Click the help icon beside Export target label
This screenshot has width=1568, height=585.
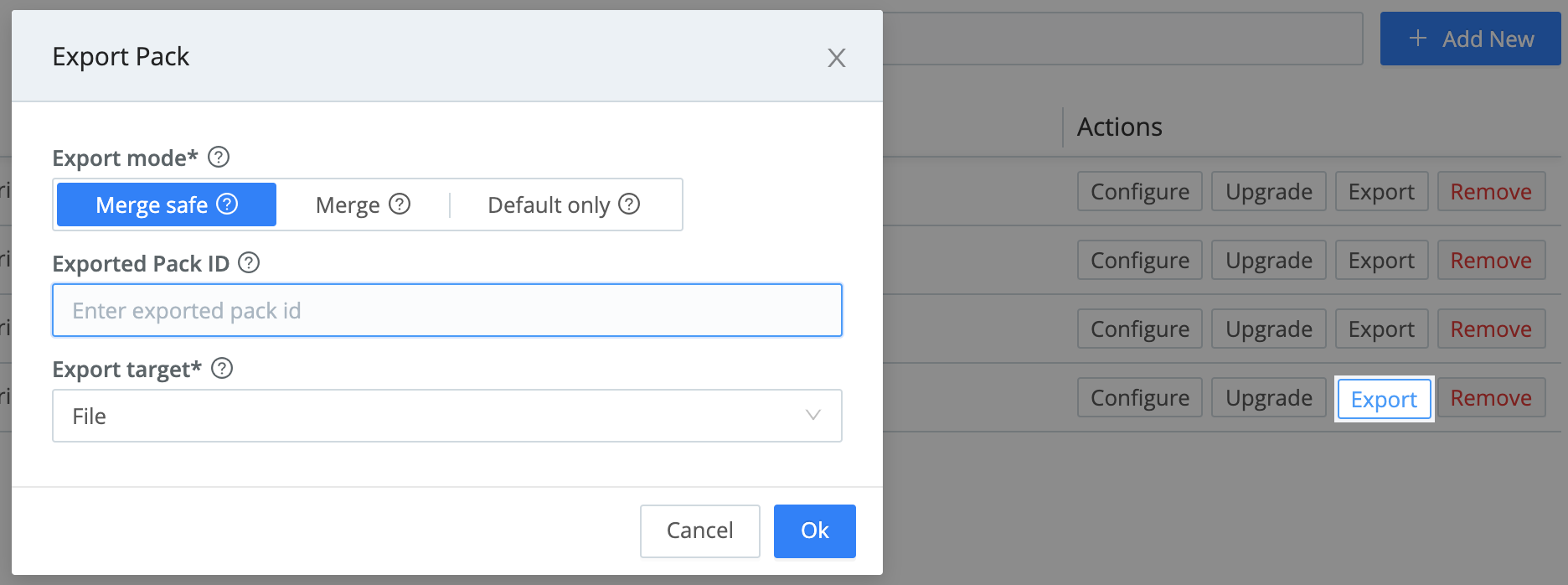(x=222, y=368)
